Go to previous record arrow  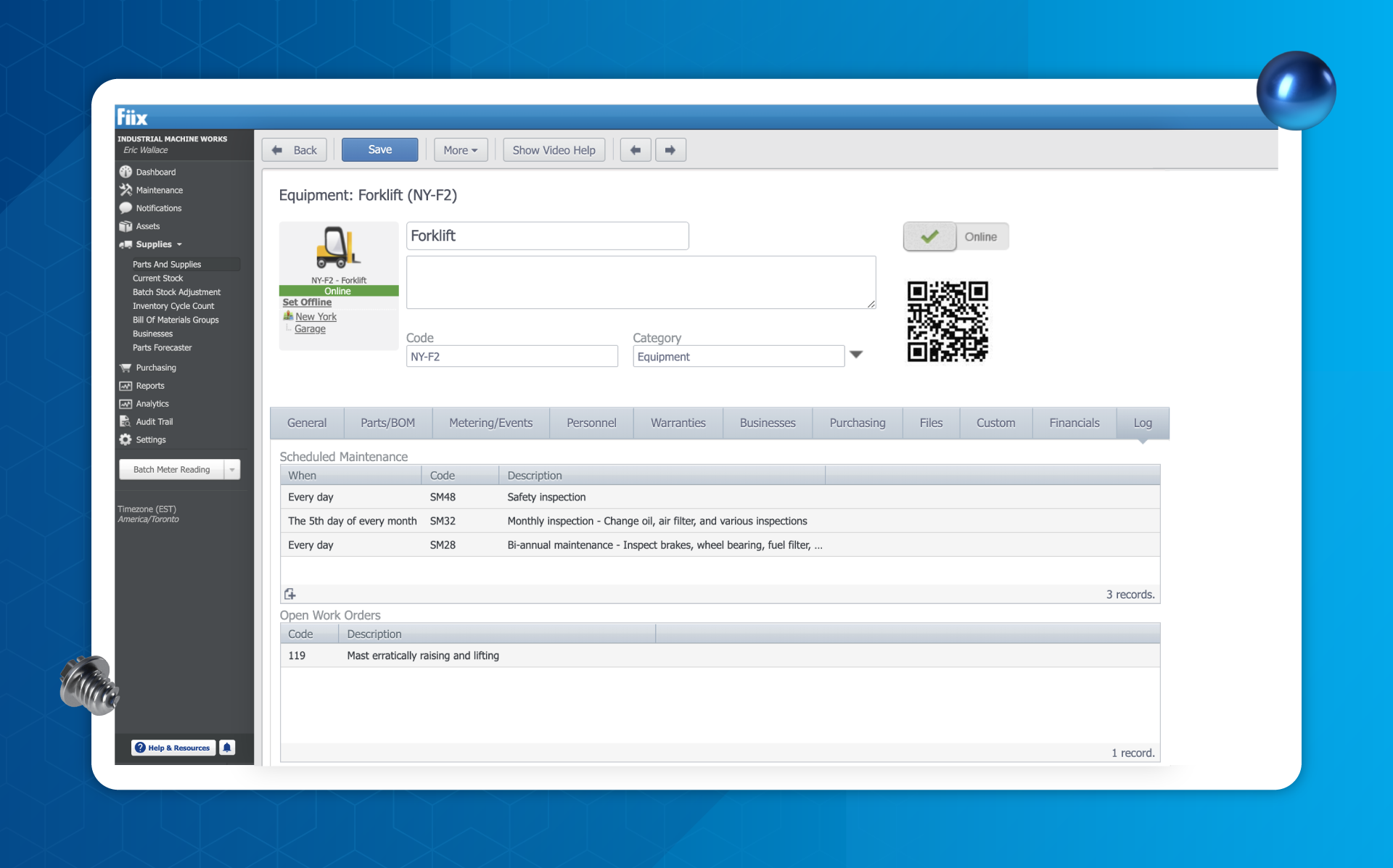coord(636,150)
